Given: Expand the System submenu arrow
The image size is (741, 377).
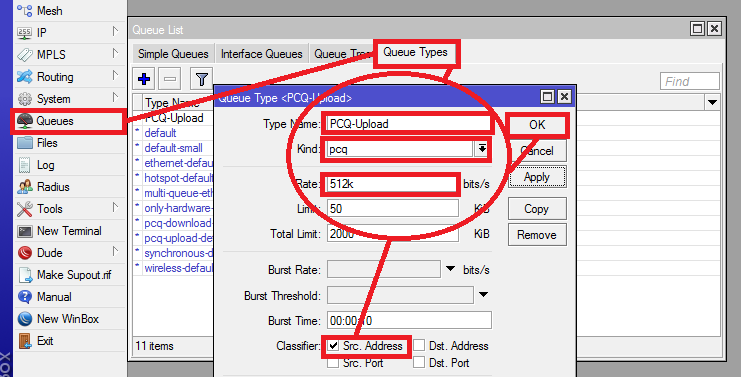Looking at the screenshot, I should [x=115, y=97].
